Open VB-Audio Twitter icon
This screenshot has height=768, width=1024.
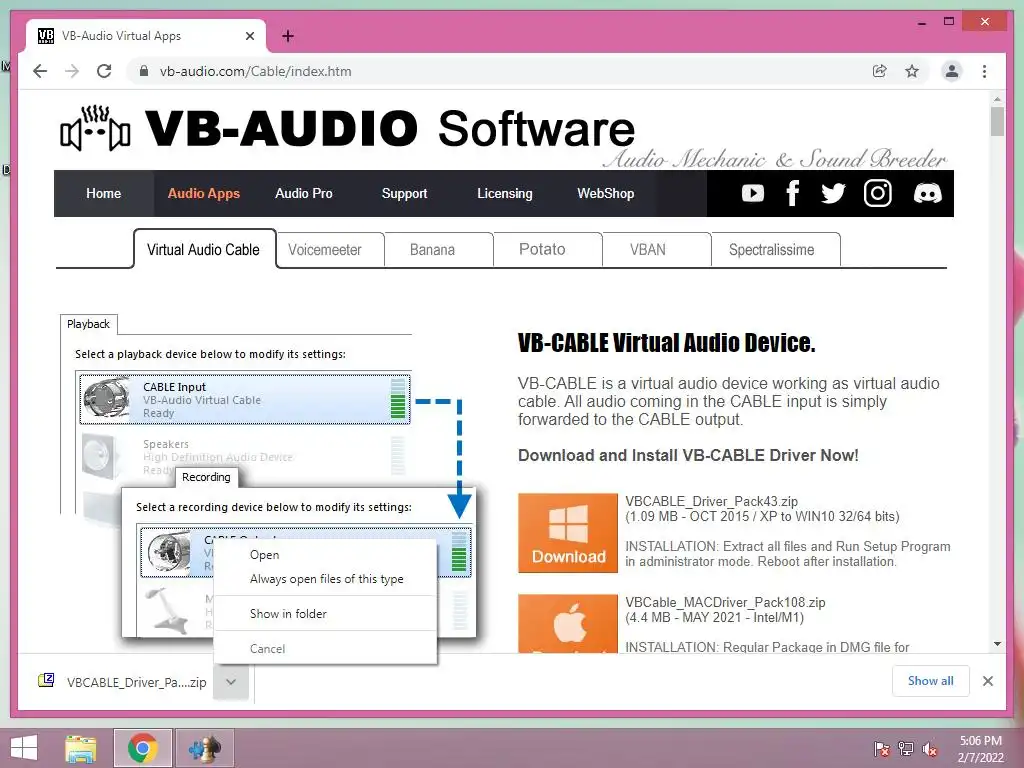pyautogui.click(x=833, y=193)
